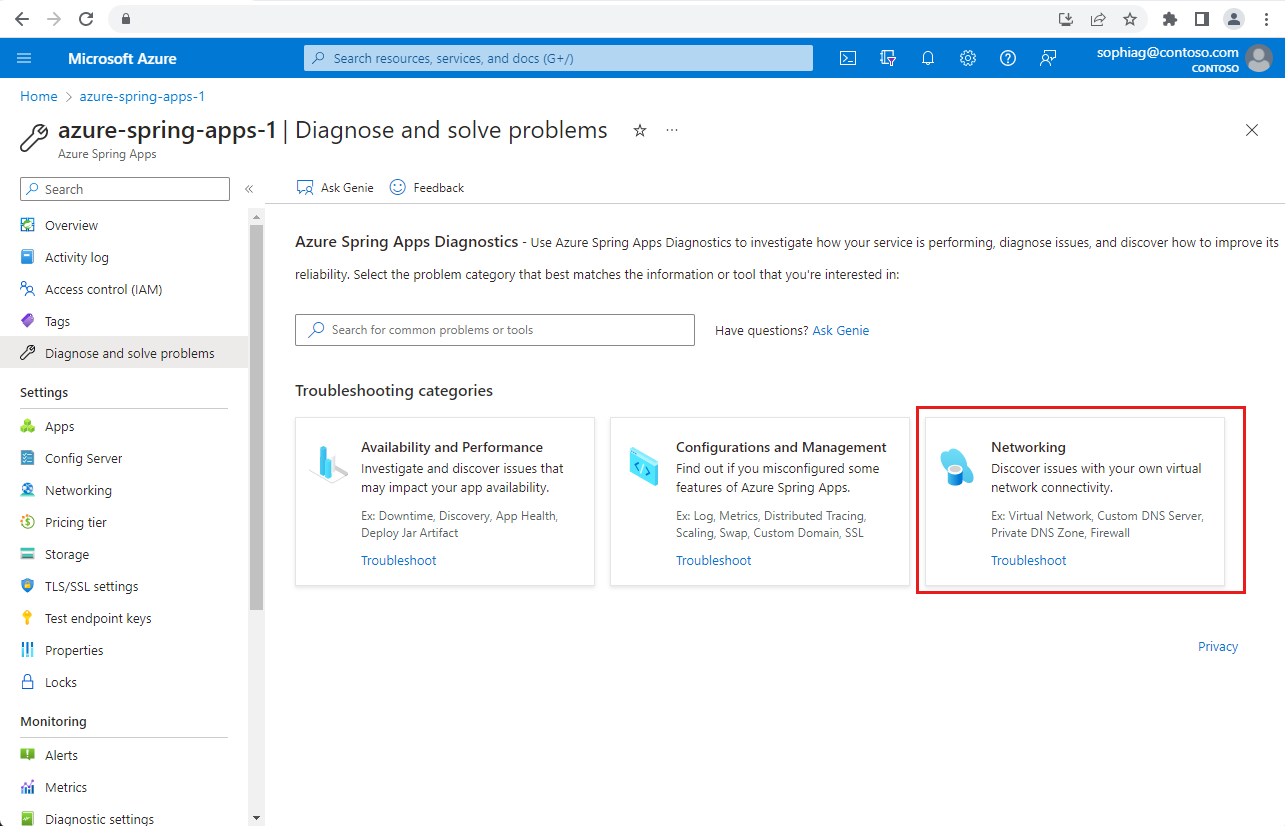Share this page from the address bar
This screenshot has height=826, width=1285.
point(1098,19)
